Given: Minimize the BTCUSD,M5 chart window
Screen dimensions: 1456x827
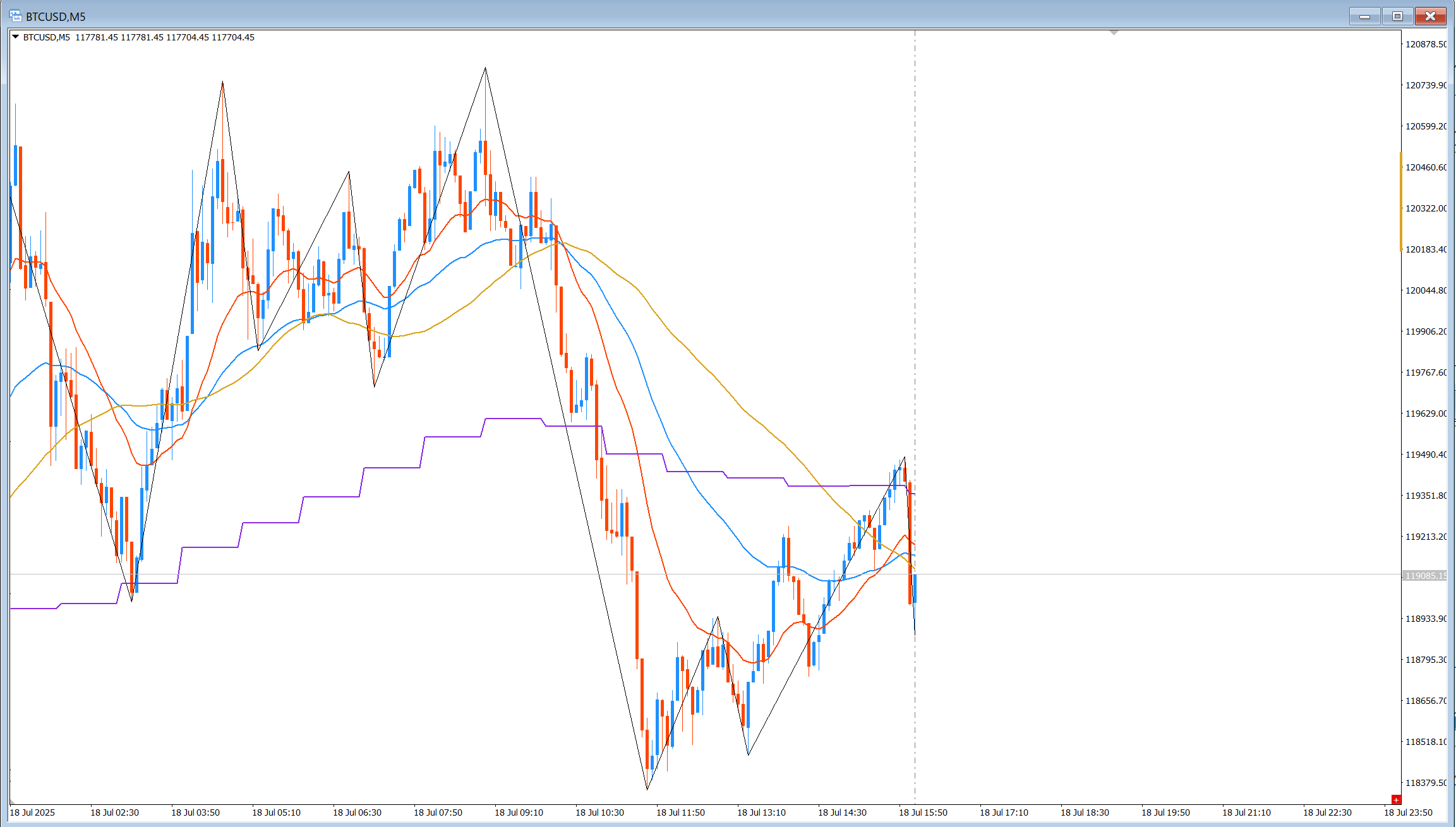Looking at the screenshot, I should [x=1365, y=16].
